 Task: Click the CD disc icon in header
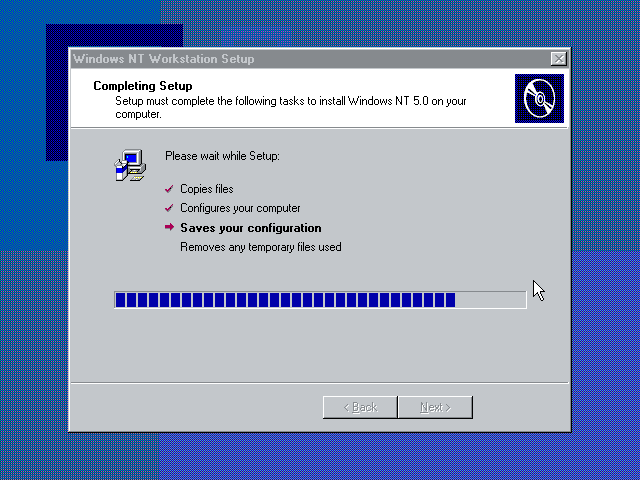pos(539,98)
